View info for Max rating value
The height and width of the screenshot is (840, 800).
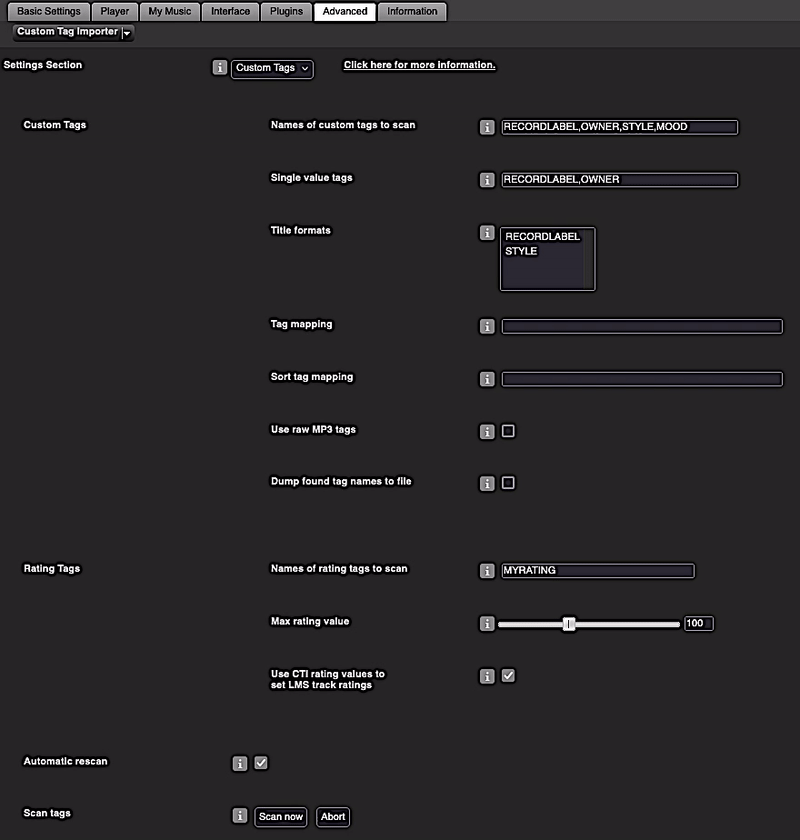487,624
